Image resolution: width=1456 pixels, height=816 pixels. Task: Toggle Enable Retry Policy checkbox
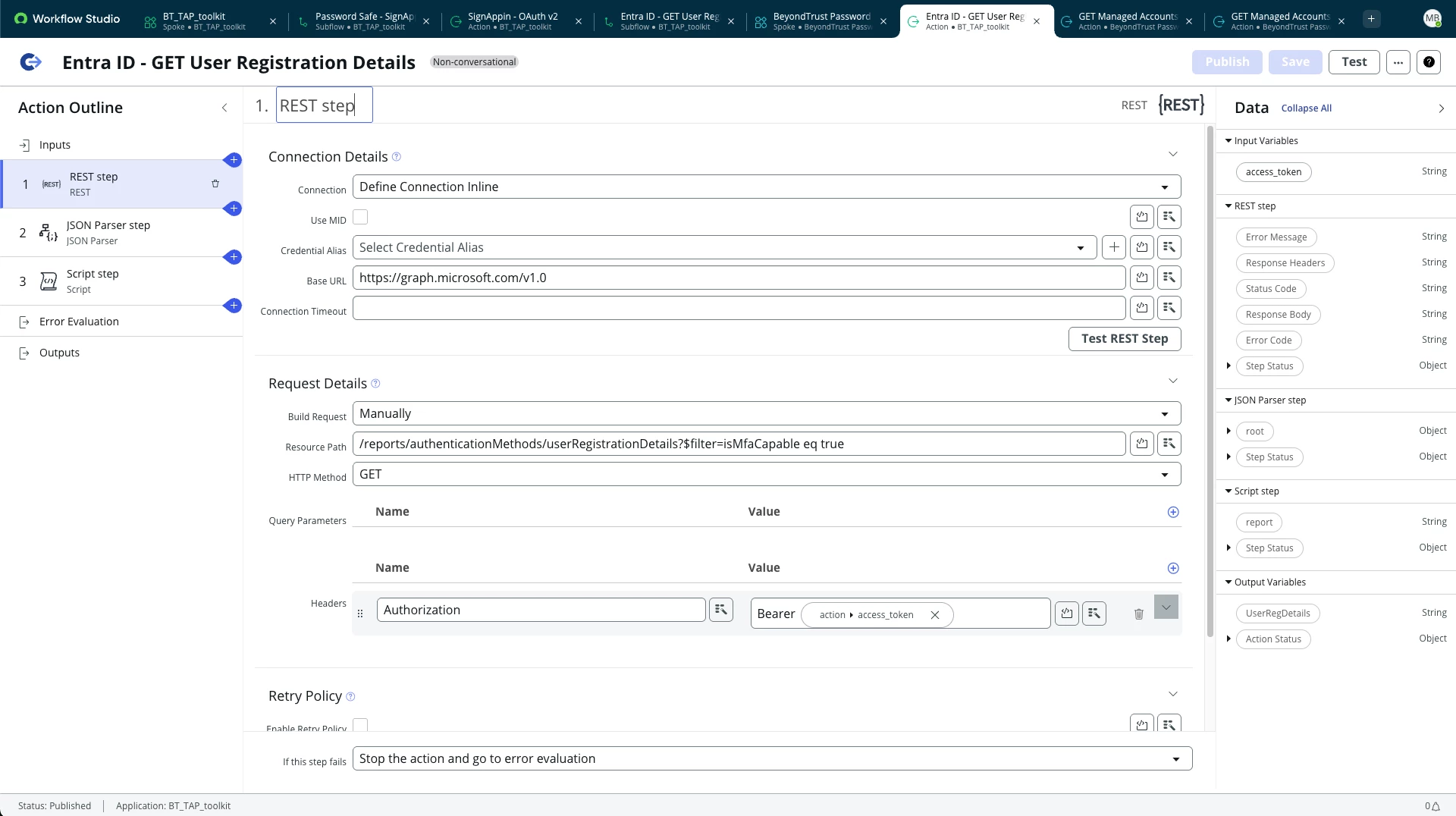[x=360, y=724]
